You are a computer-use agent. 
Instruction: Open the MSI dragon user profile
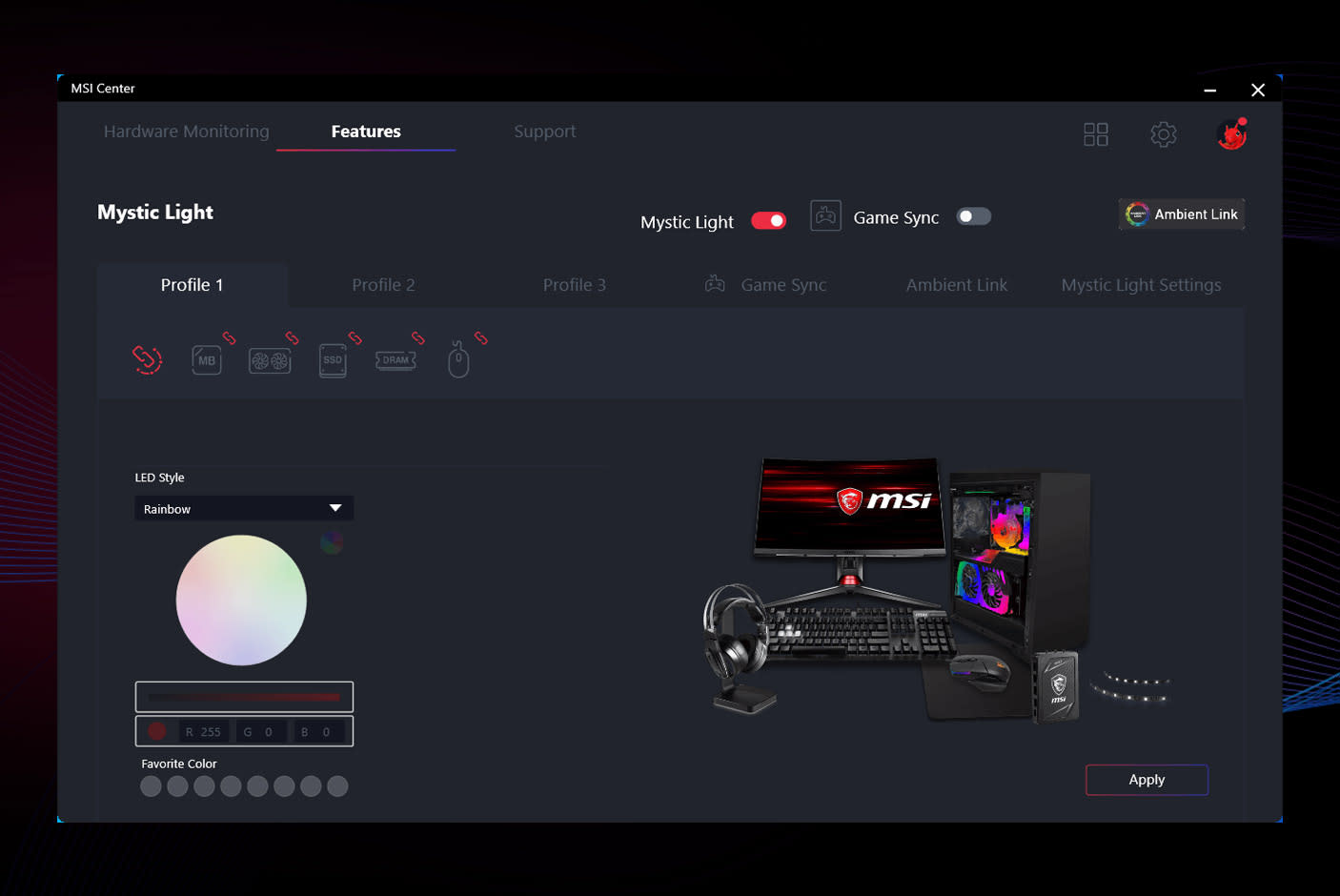coord(1231,134)
